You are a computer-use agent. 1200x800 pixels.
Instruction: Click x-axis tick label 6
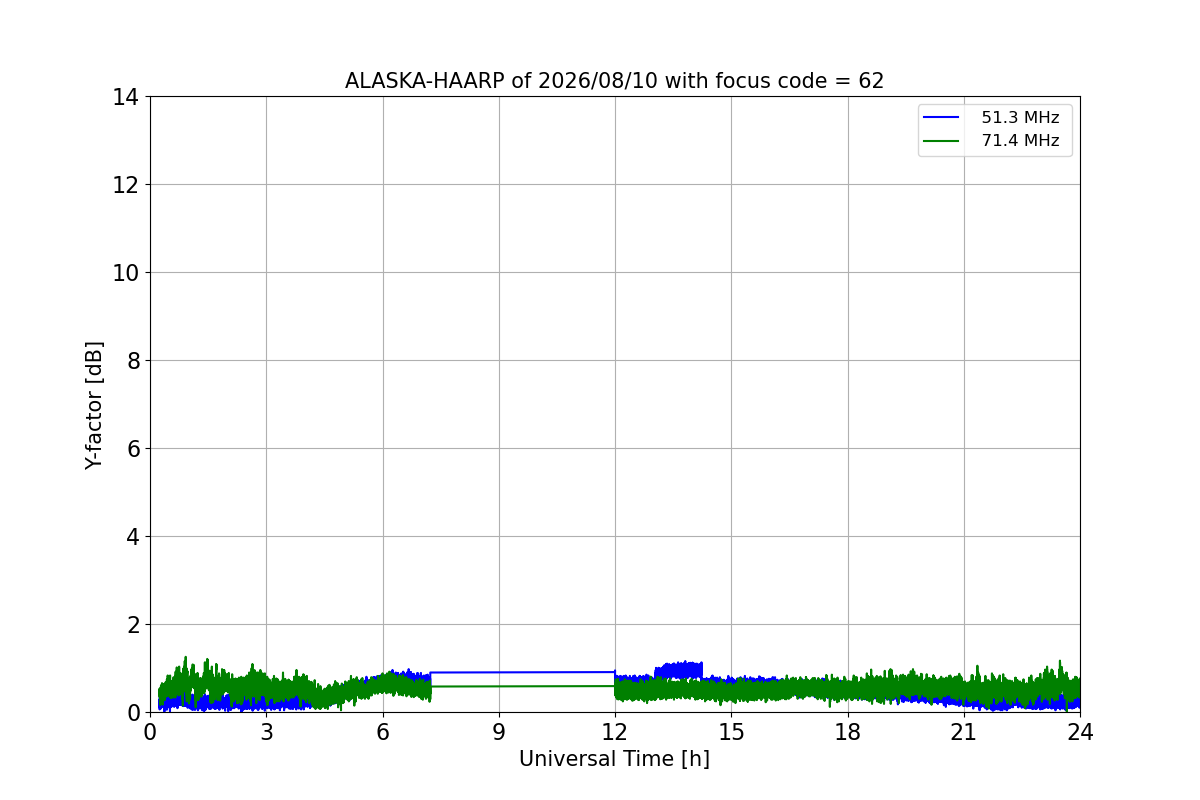(x=383, y=732)
